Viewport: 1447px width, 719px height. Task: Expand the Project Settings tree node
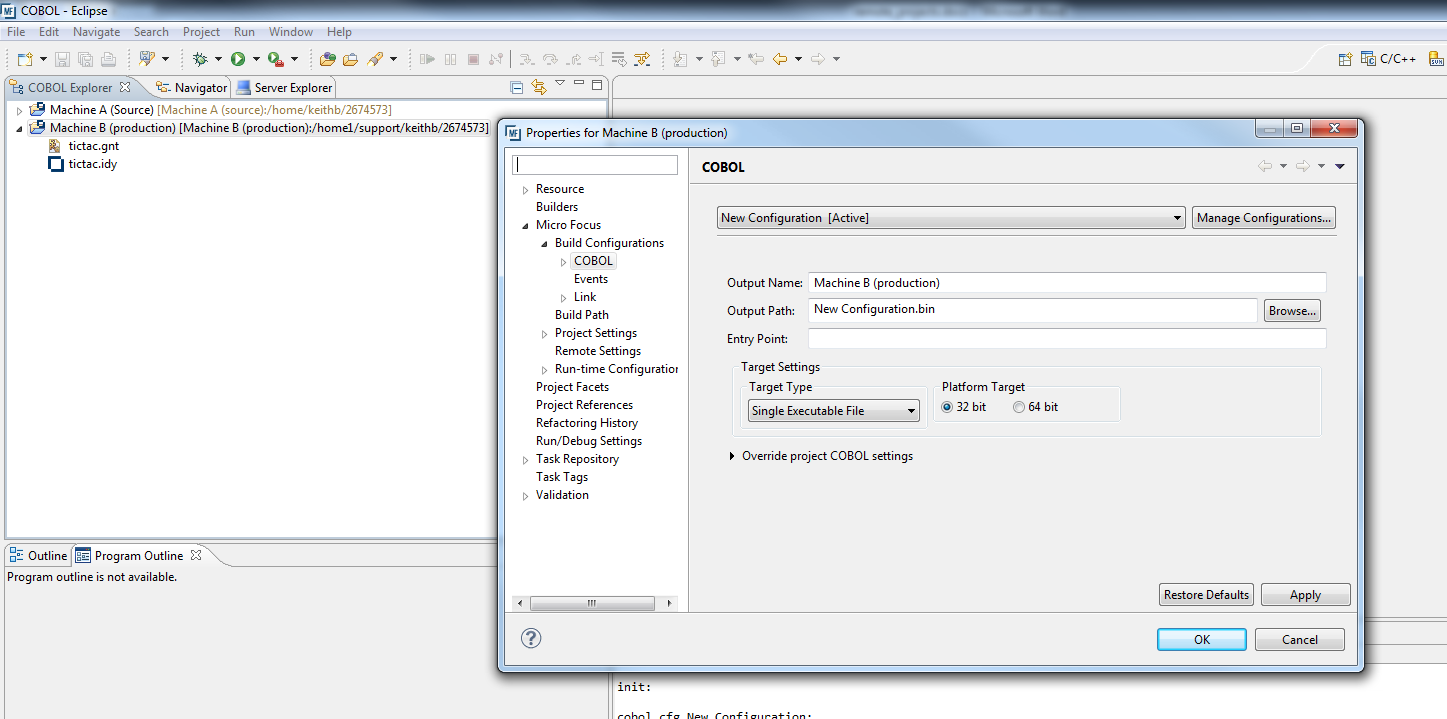coord(545,333)
